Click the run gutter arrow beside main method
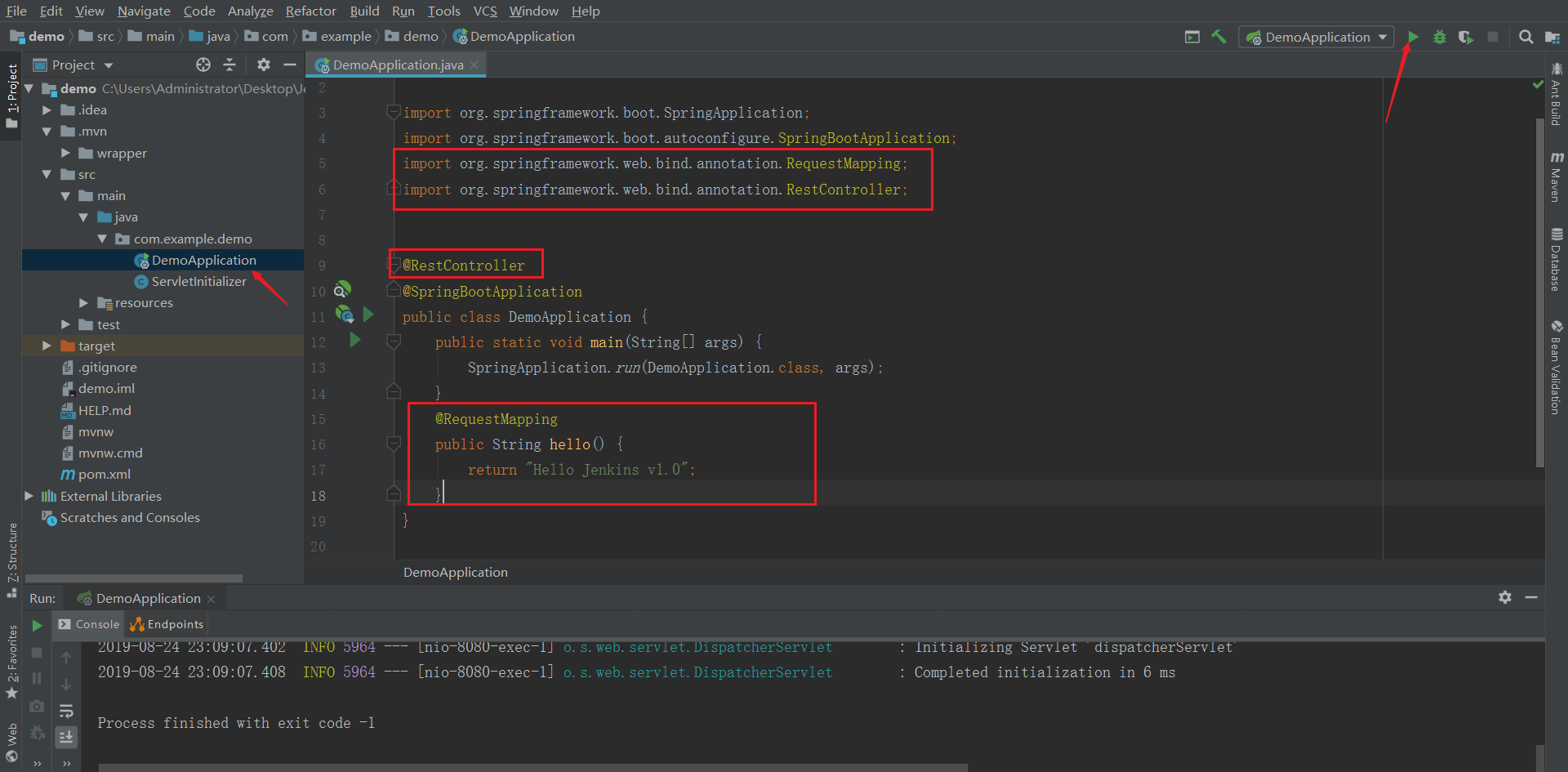 click(355, 340)
